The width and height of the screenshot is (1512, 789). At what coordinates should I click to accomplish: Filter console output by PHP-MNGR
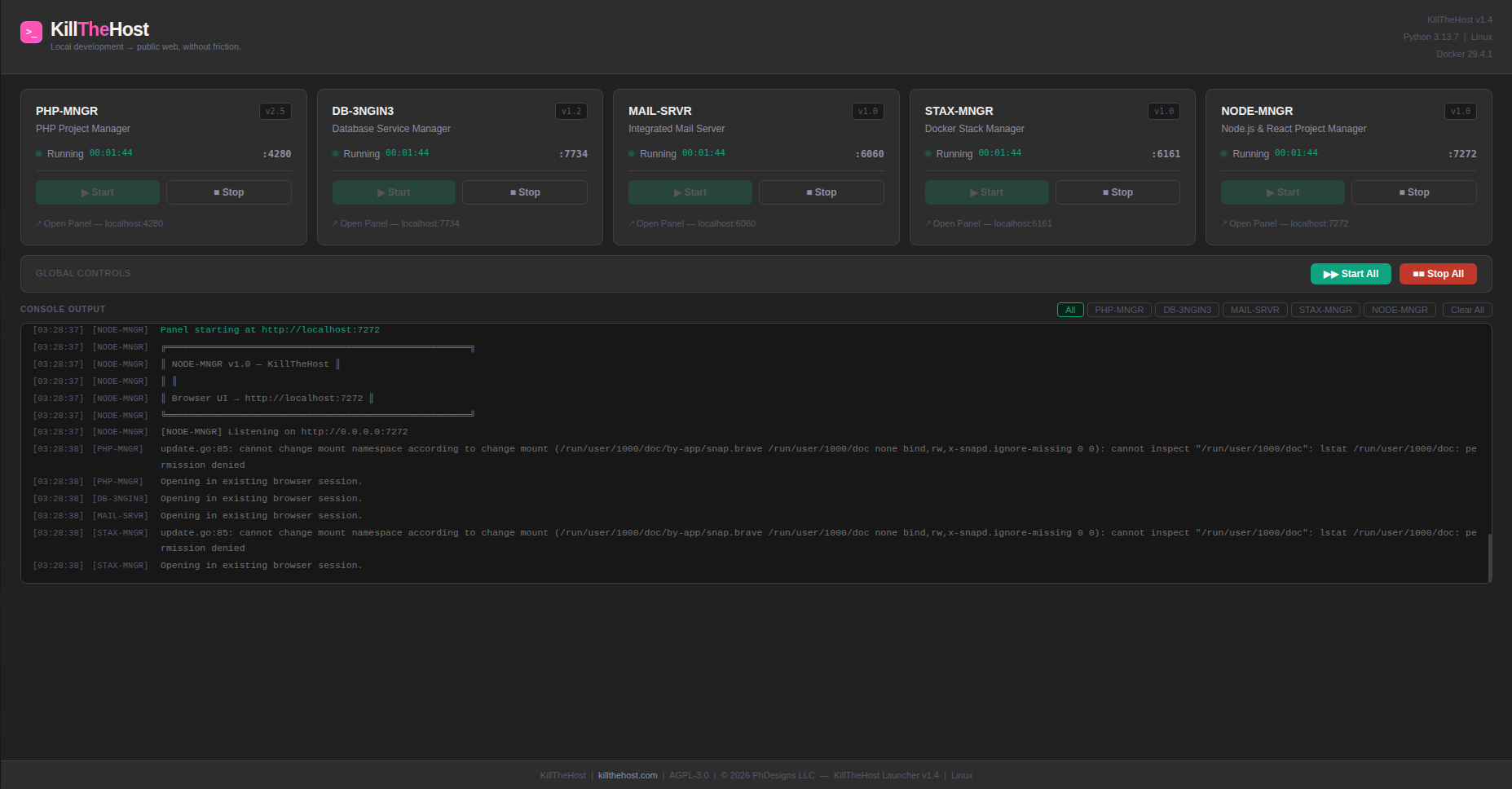click(x=1119, y=310)
